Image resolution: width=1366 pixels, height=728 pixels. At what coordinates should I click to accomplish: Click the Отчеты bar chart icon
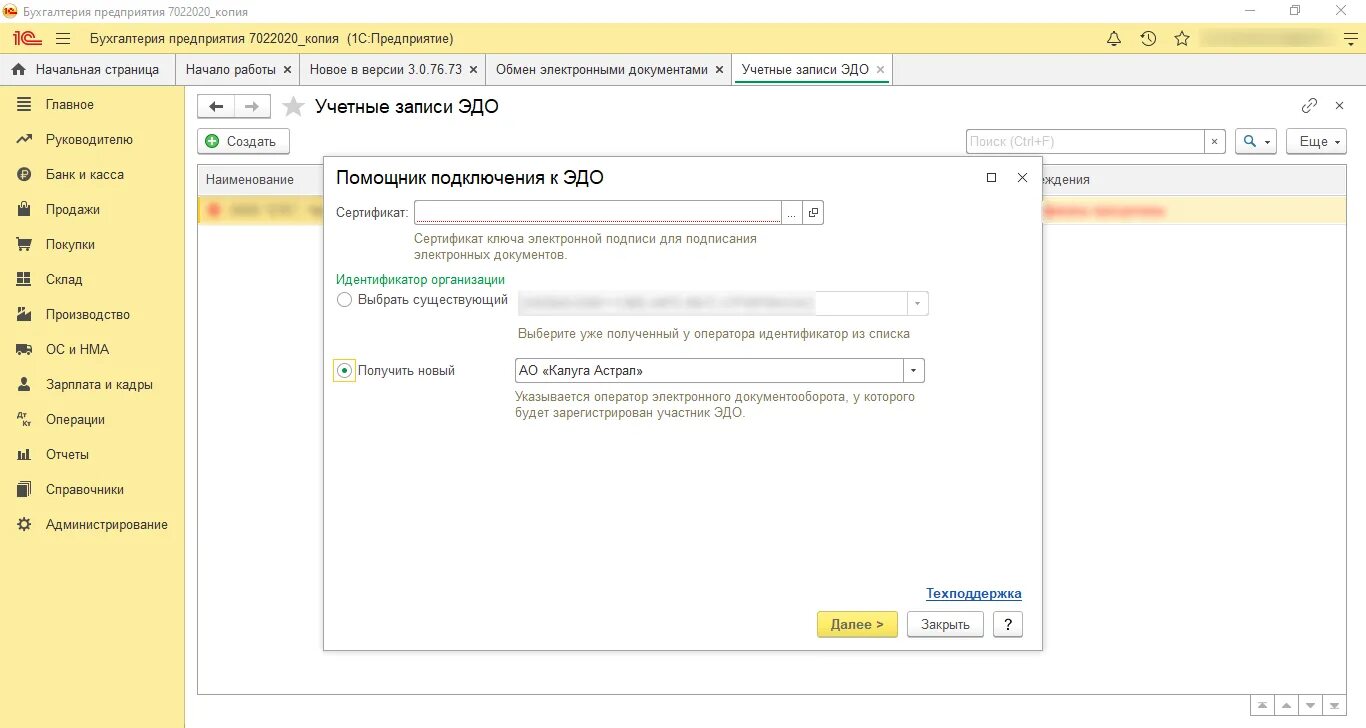[x=25, y=455]
